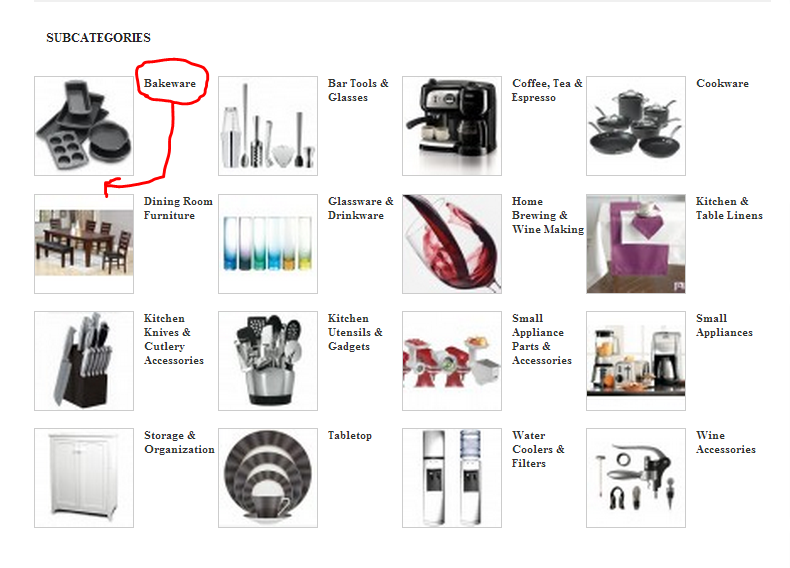Open the Bakeware subcategory link
The width and height of the screenshot is (790, 568).
[170, 84]
